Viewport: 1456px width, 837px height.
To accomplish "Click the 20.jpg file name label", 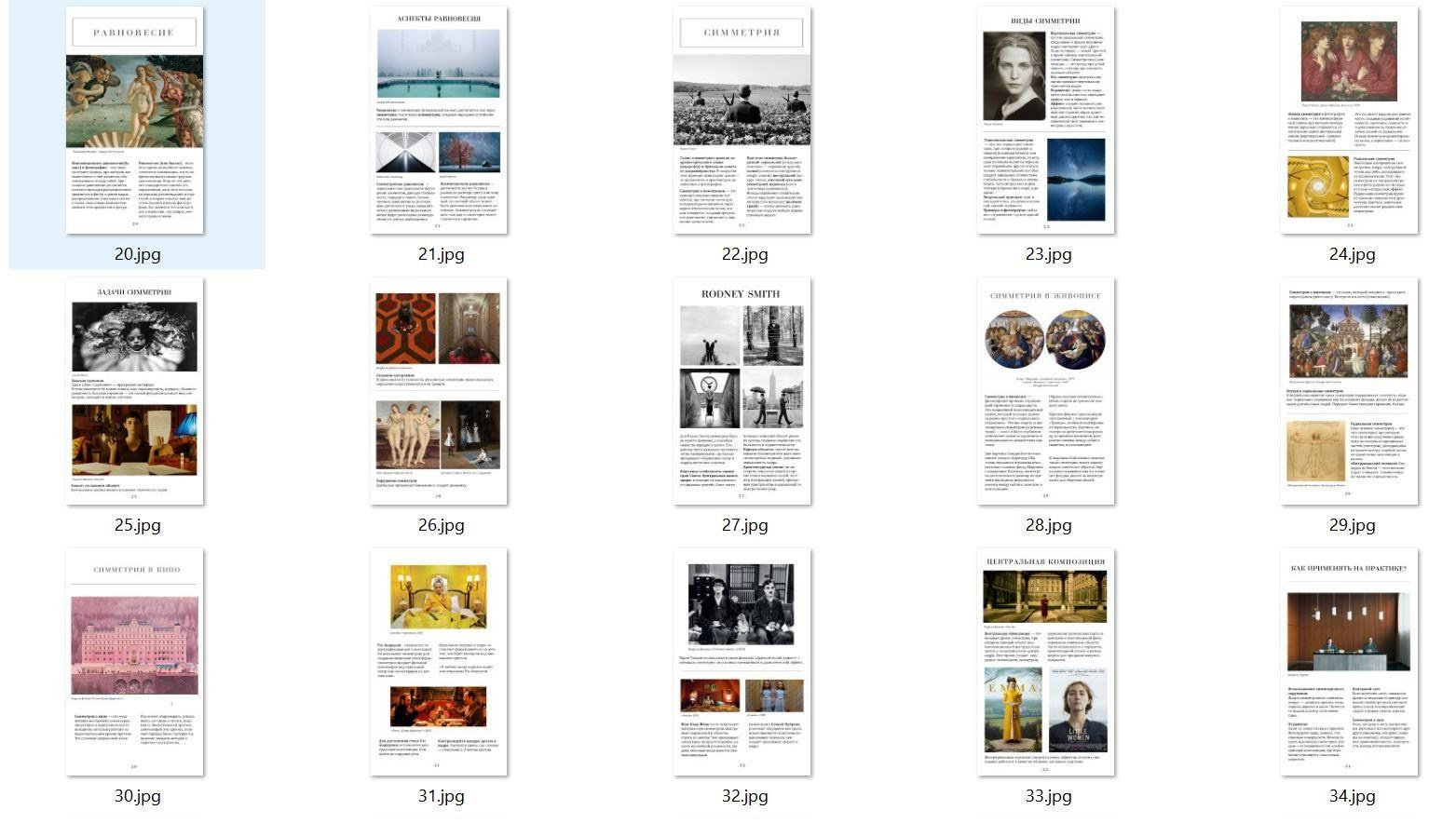I will [138, 254].
